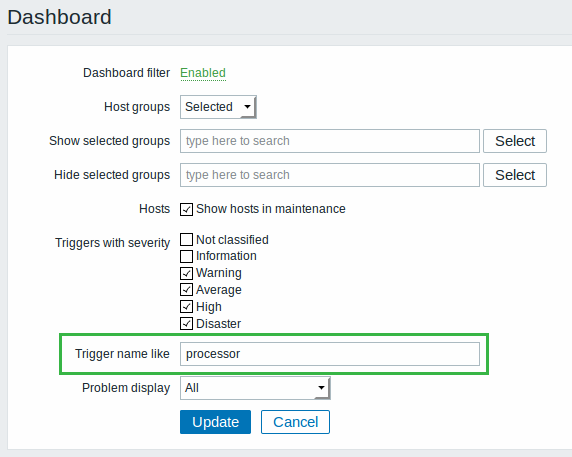Uncheck the Average severity checkbox
The width and height of the screenshot is (572, 457).
click(186, 290)
